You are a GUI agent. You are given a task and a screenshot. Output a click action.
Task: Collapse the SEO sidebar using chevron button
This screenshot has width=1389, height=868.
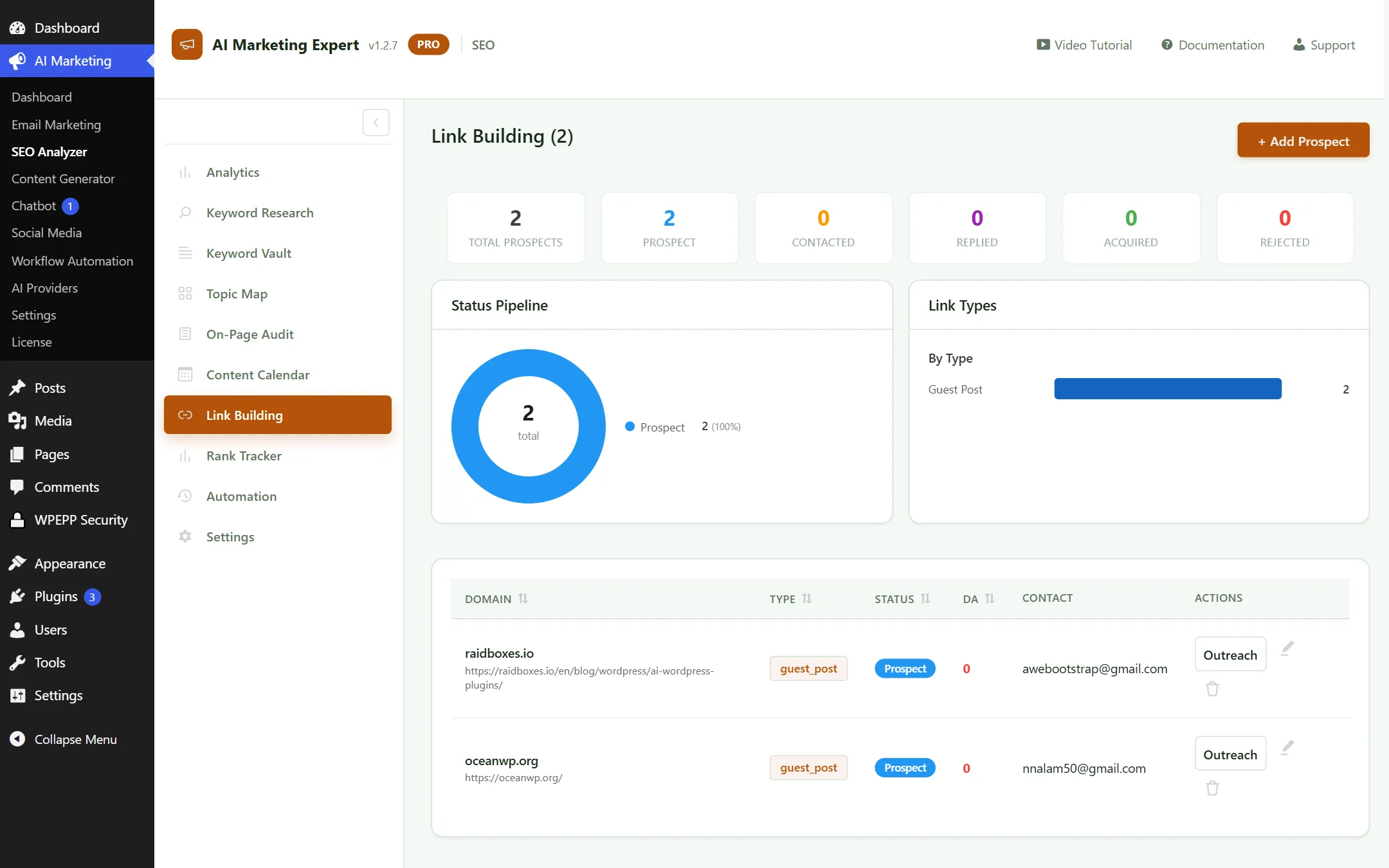point(376,122)
